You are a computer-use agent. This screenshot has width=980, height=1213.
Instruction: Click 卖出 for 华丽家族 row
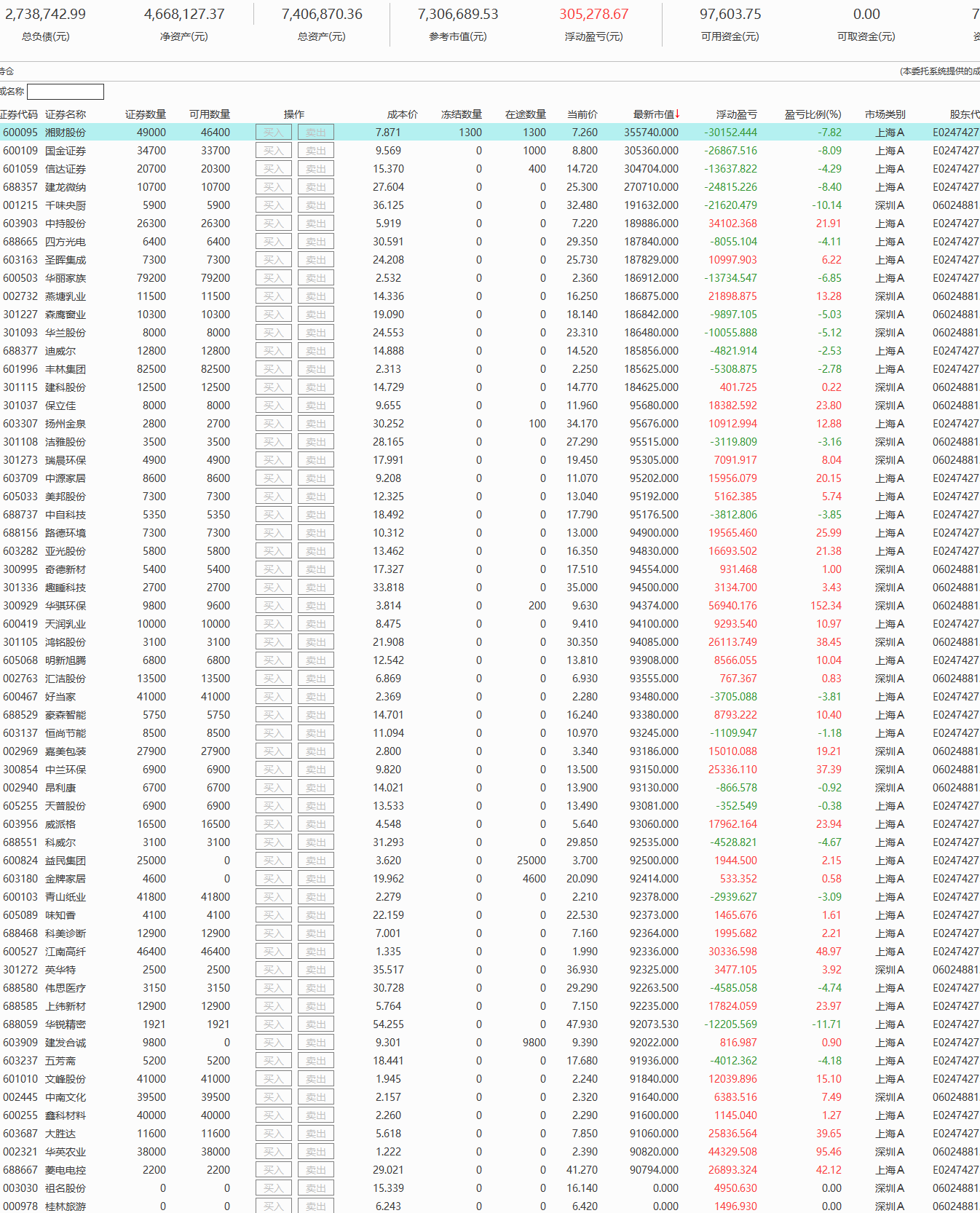click(316, 278)
